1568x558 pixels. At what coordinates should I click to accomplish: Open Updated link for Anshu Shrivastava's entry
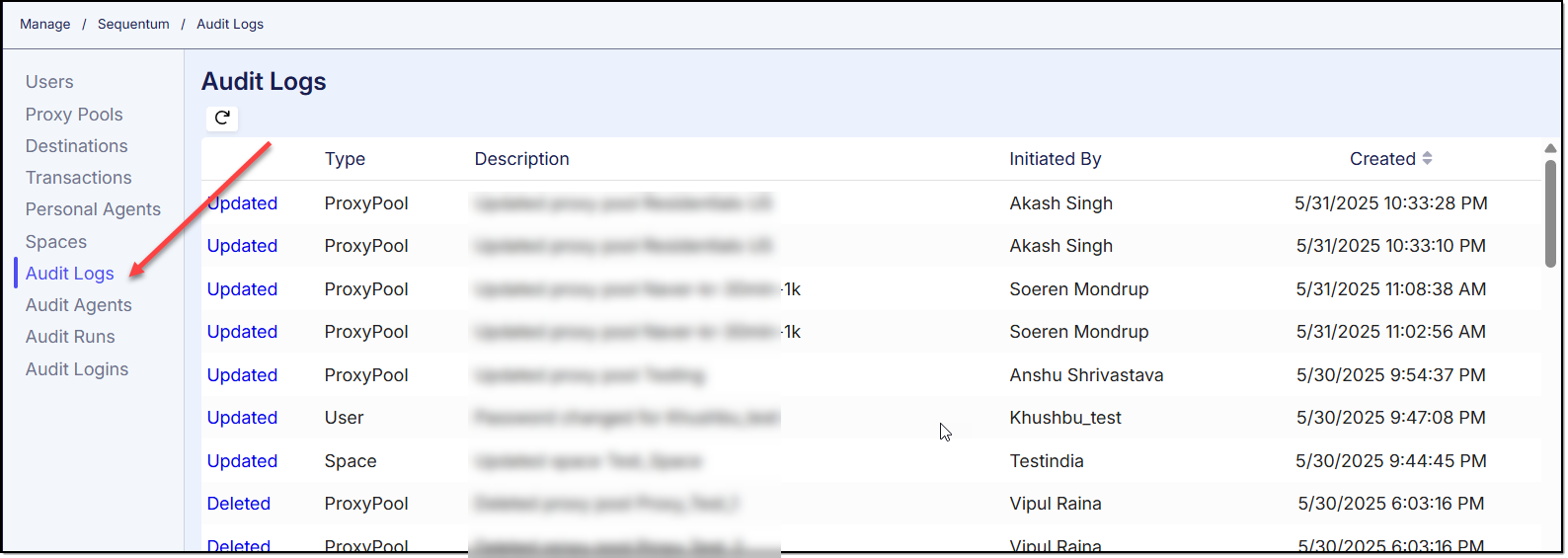click(242, 375)
